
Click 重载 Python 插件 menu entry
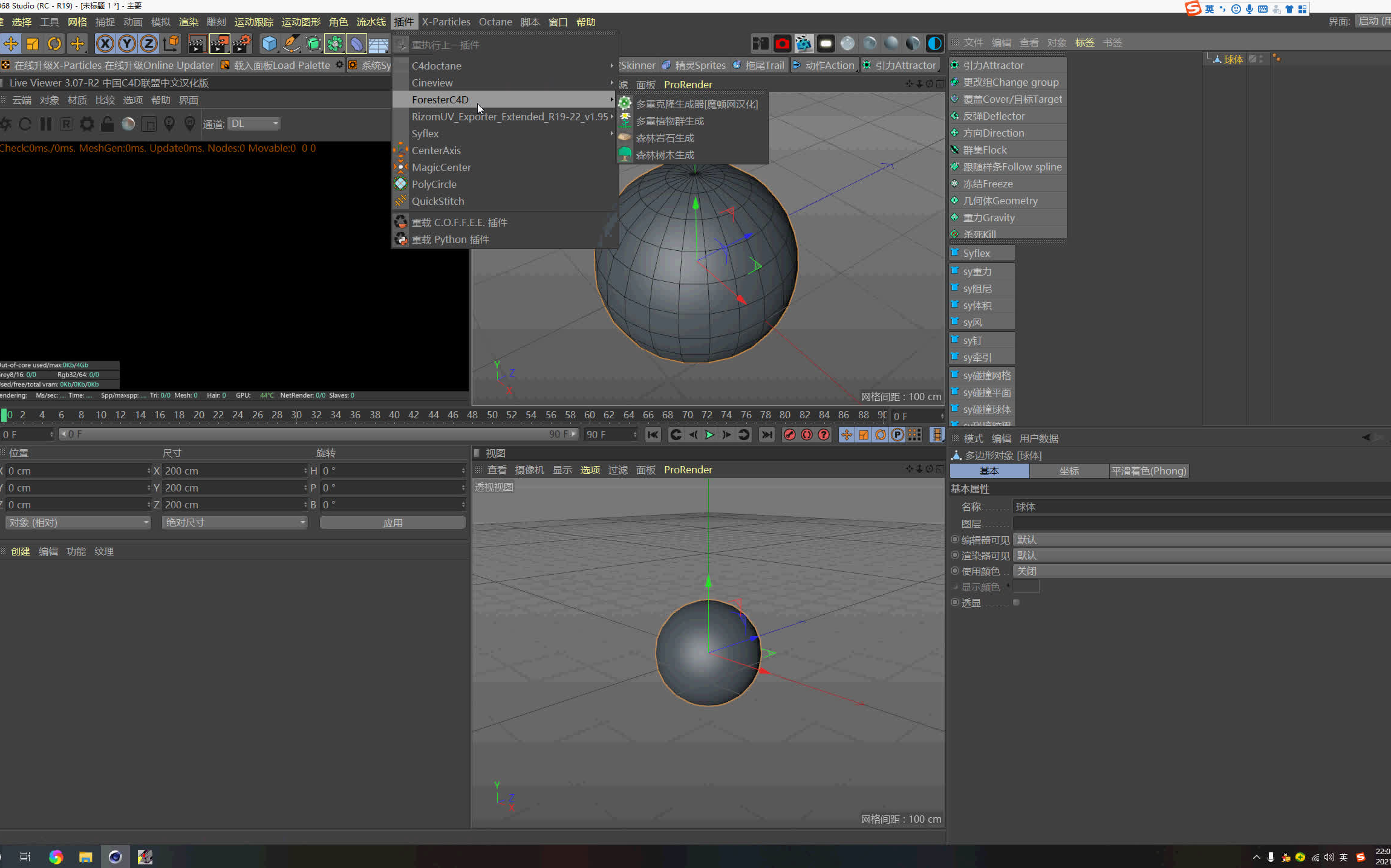click(x=450, y=239)
